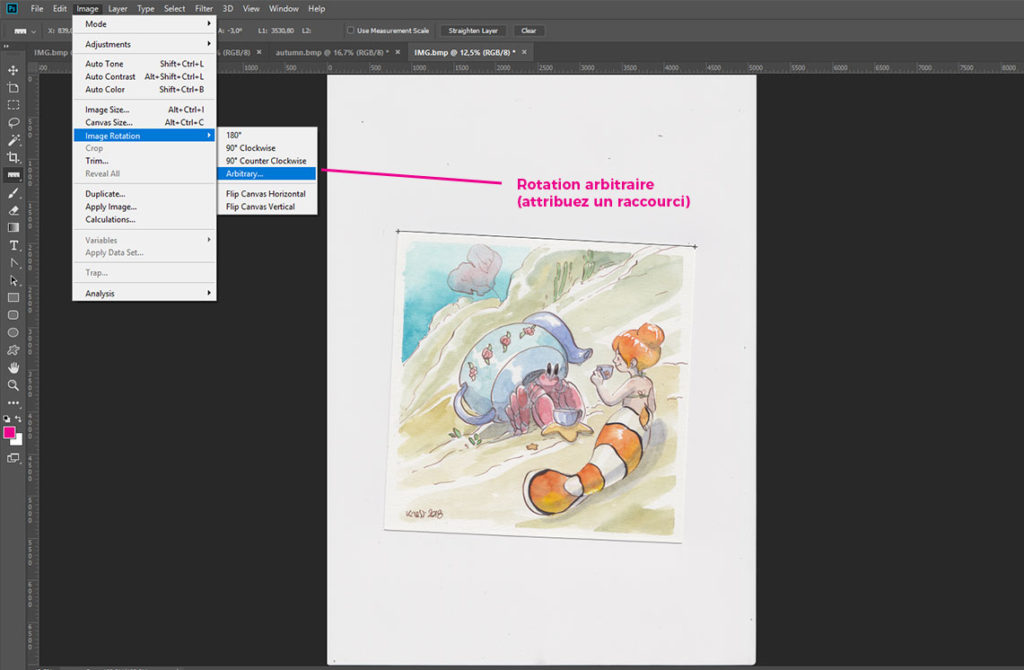The image size is (1024, 670).
Task: Select the Custom Shape tool
Action: [x=13, y=350]
